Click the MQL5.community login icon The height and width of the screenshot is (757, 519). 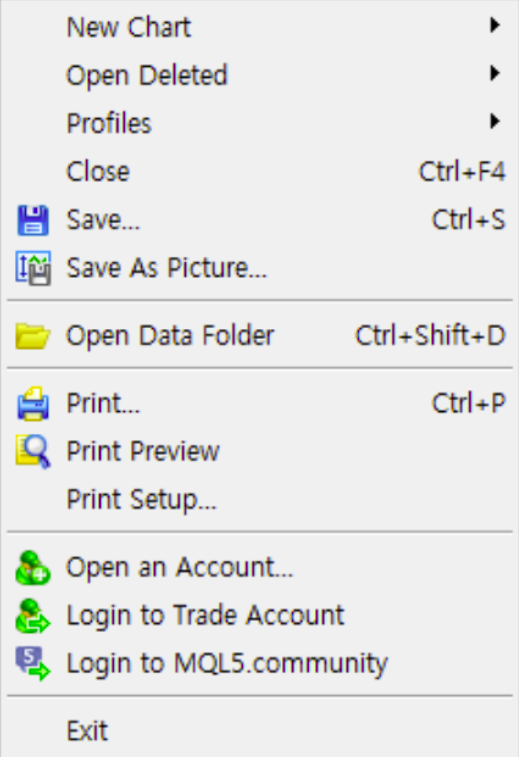tap(33, 664)
